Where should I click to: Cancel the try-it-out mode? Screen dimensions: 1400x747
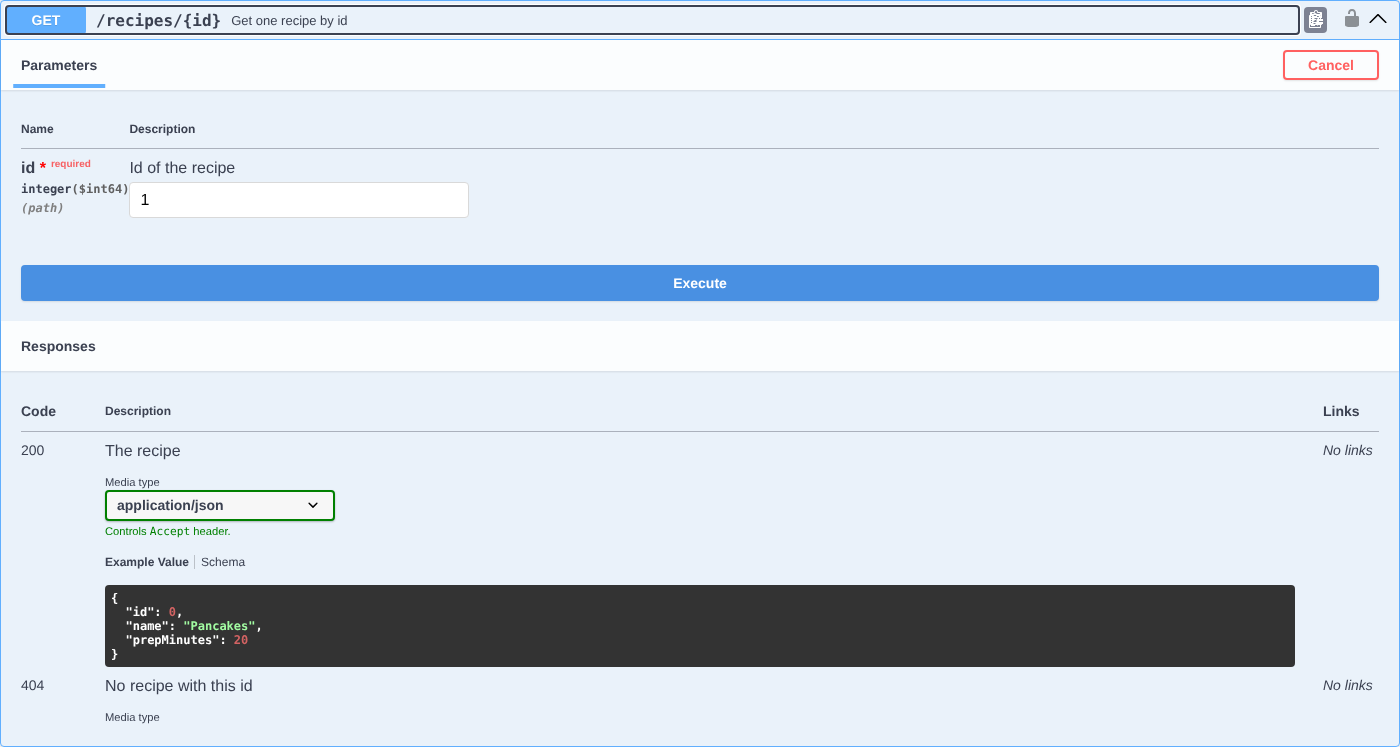point(1331,65)
